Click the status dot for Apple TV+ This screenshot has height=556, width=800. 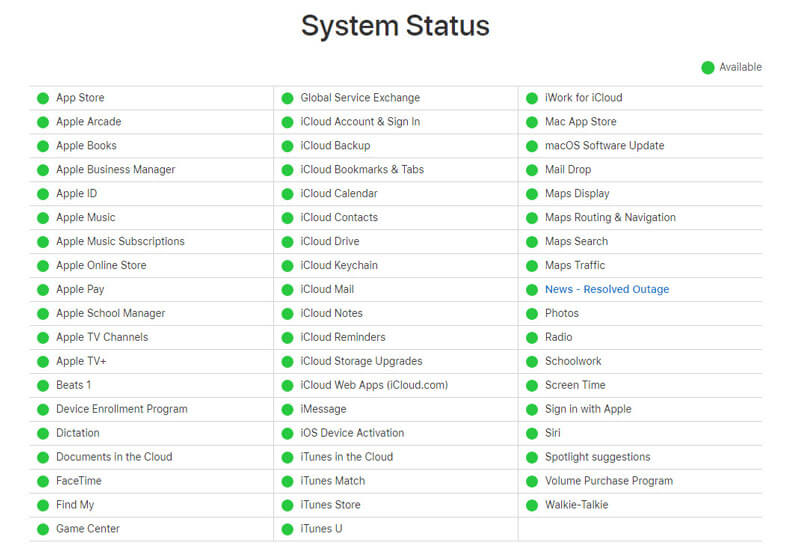[x=43, y=362]
